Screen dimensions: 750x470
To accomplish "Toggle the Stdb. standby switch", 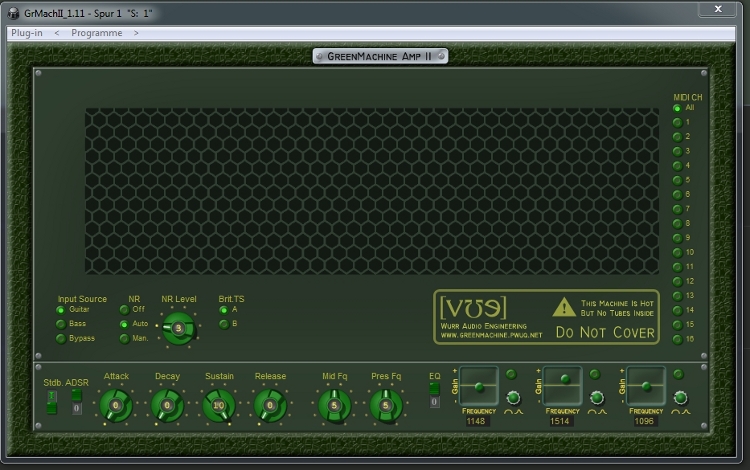I will 51,401.
